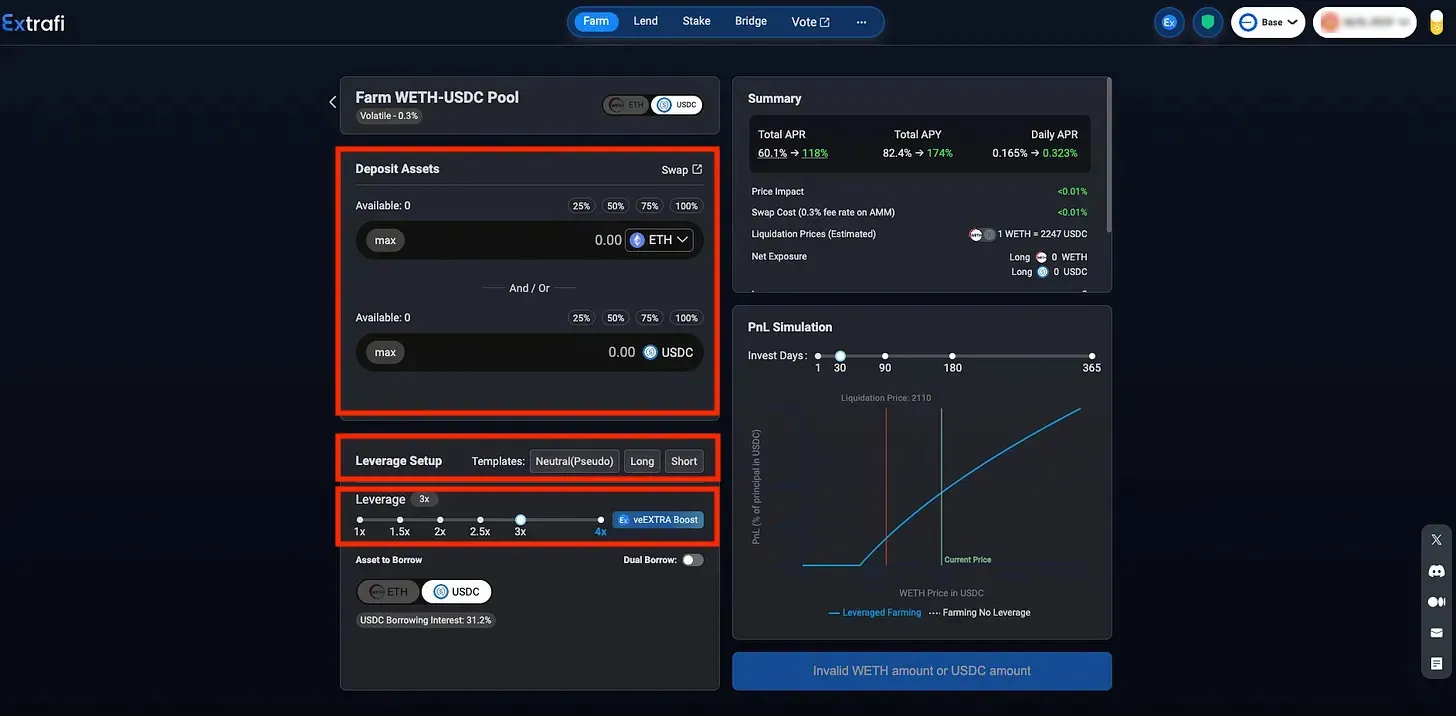The image size is (1456, 716).
Task: Set invest days to 1
Action: pyautogui.click(x=818, y=356)
